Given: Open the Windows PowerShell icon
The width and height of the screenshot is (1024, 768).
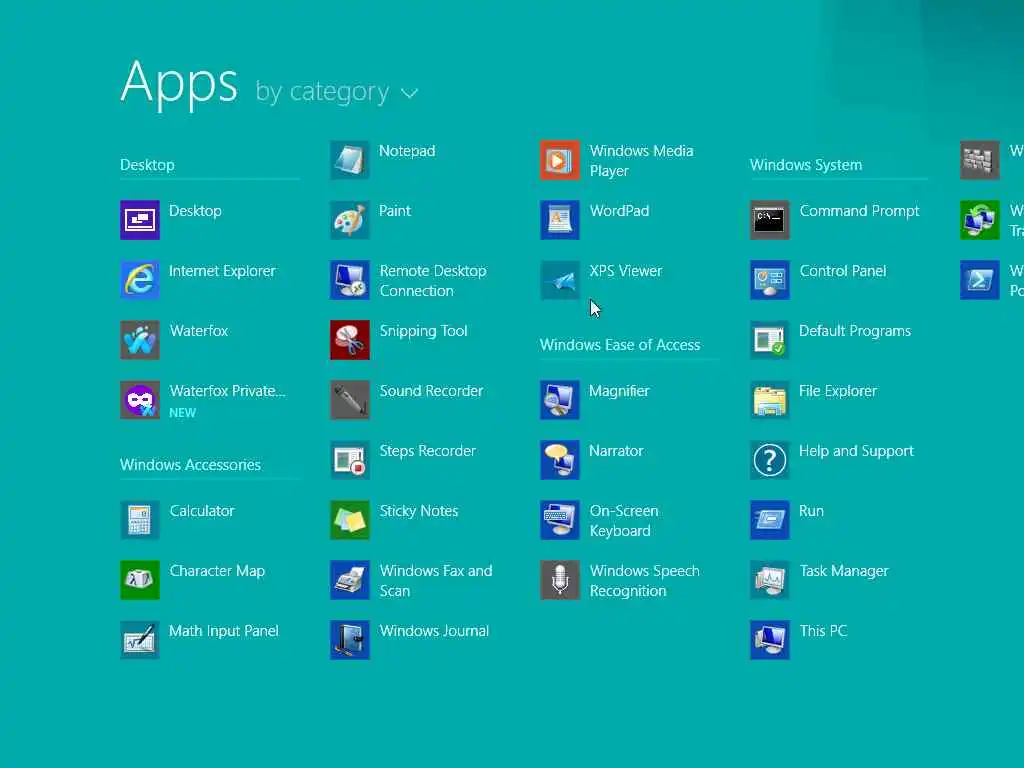Looking at the screenshot, I should [980, 280].
